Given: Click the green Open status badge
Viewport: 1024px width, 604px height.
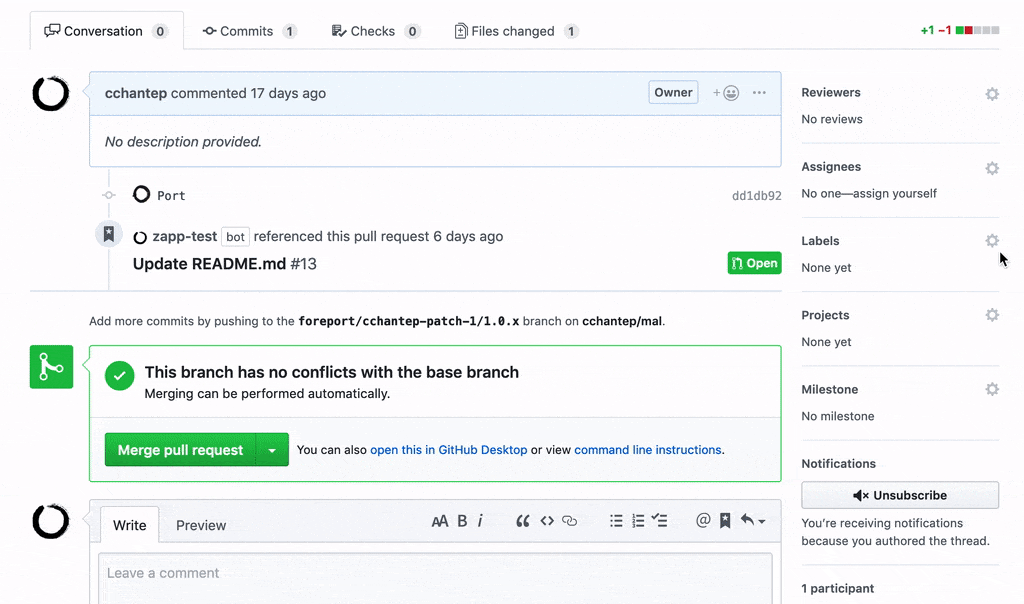Looking at the screenshot, I should pyautogui.click(x=754, y=263).
